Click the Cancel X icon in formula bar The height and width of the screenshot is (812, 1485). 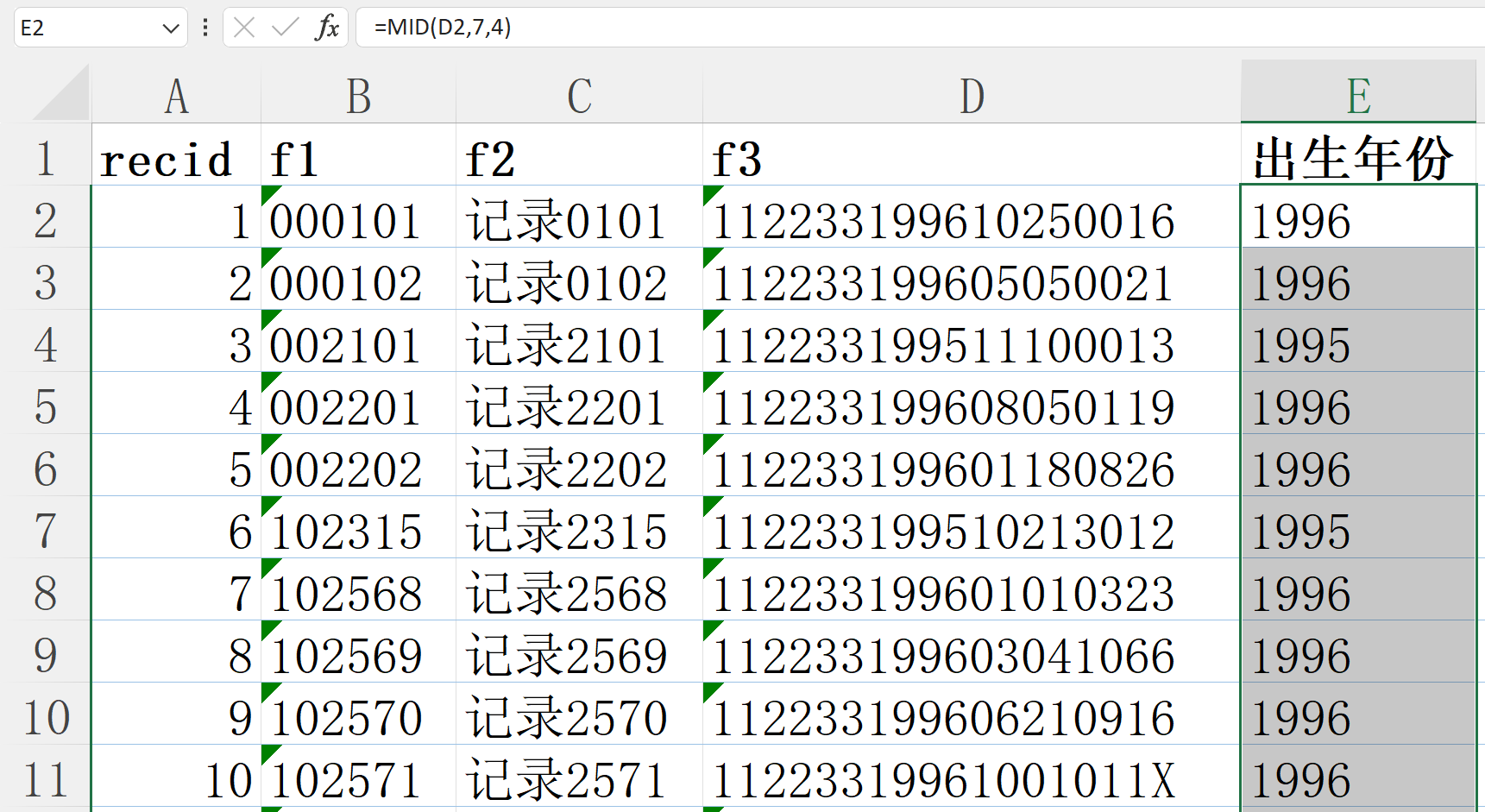(244, 28)
